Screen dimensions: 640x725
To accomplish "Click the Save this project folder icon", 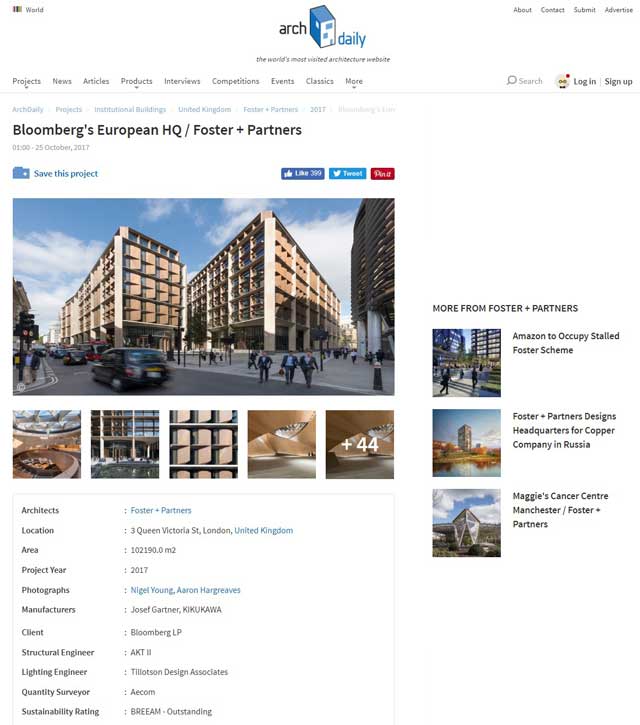I will (21, 173).
